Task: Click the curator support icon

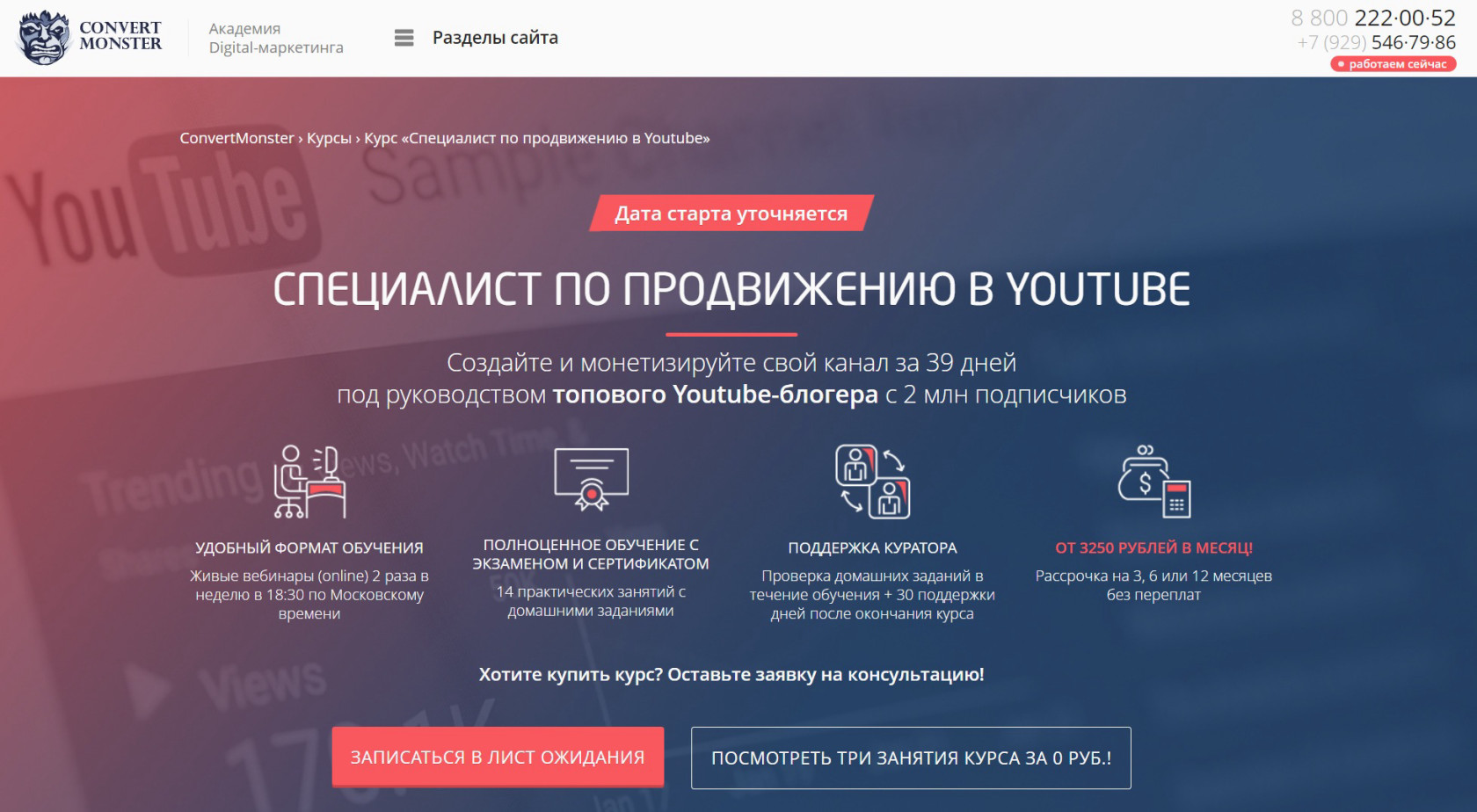Action: coord(872,481)
